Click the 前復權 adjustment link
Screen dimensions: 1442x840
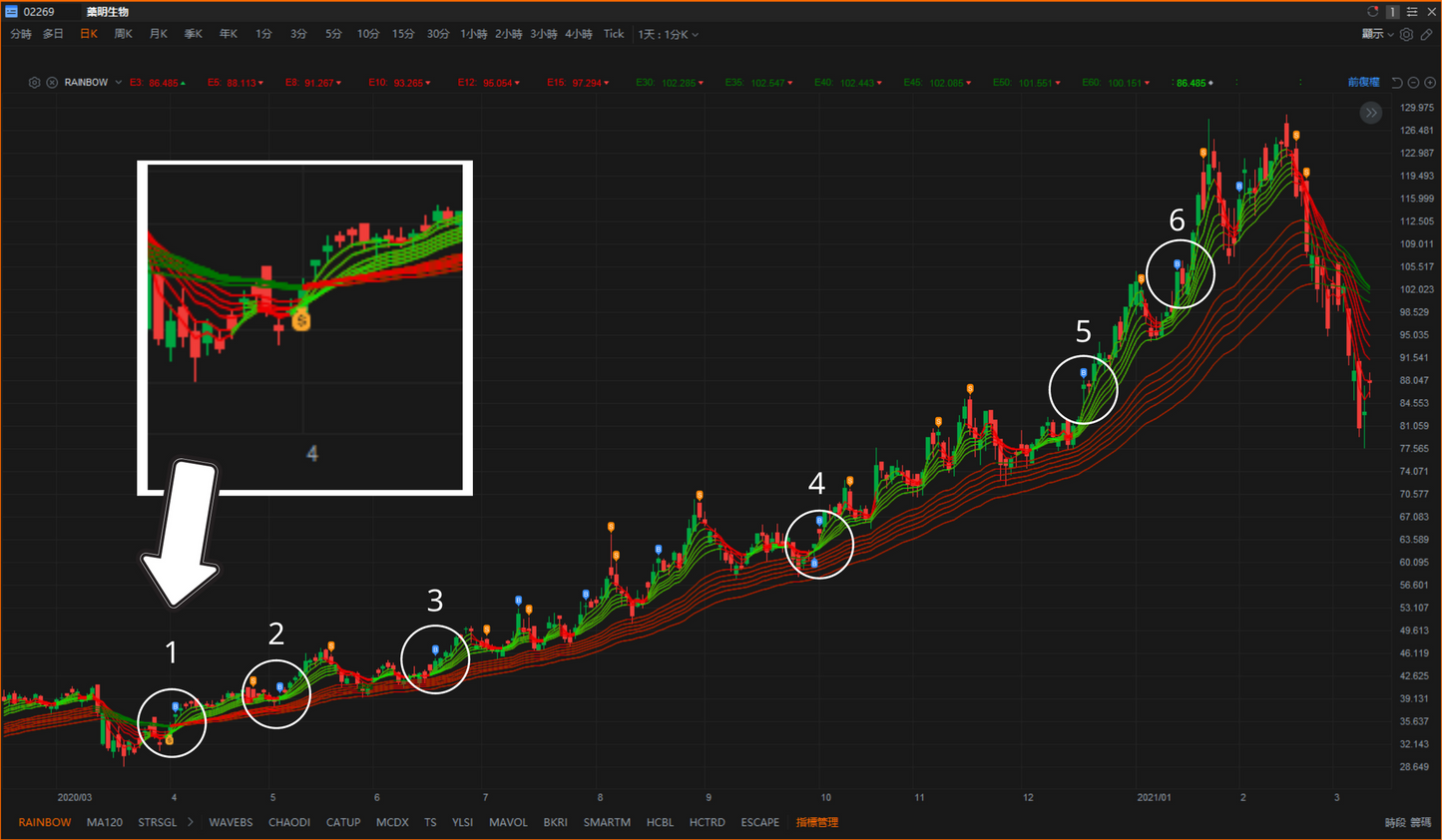point(1363,83)
